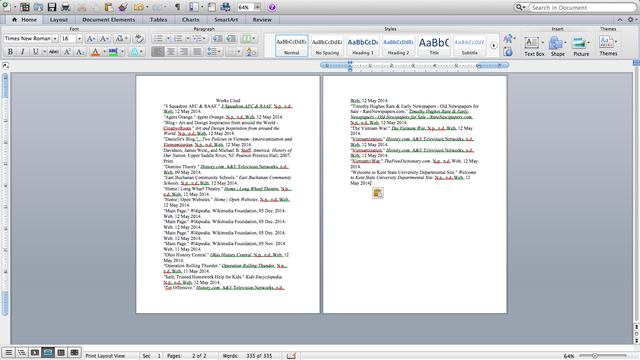Viewport: 640px width, 360px height.
Task: Undo the last action
Action: coord(139,7)
